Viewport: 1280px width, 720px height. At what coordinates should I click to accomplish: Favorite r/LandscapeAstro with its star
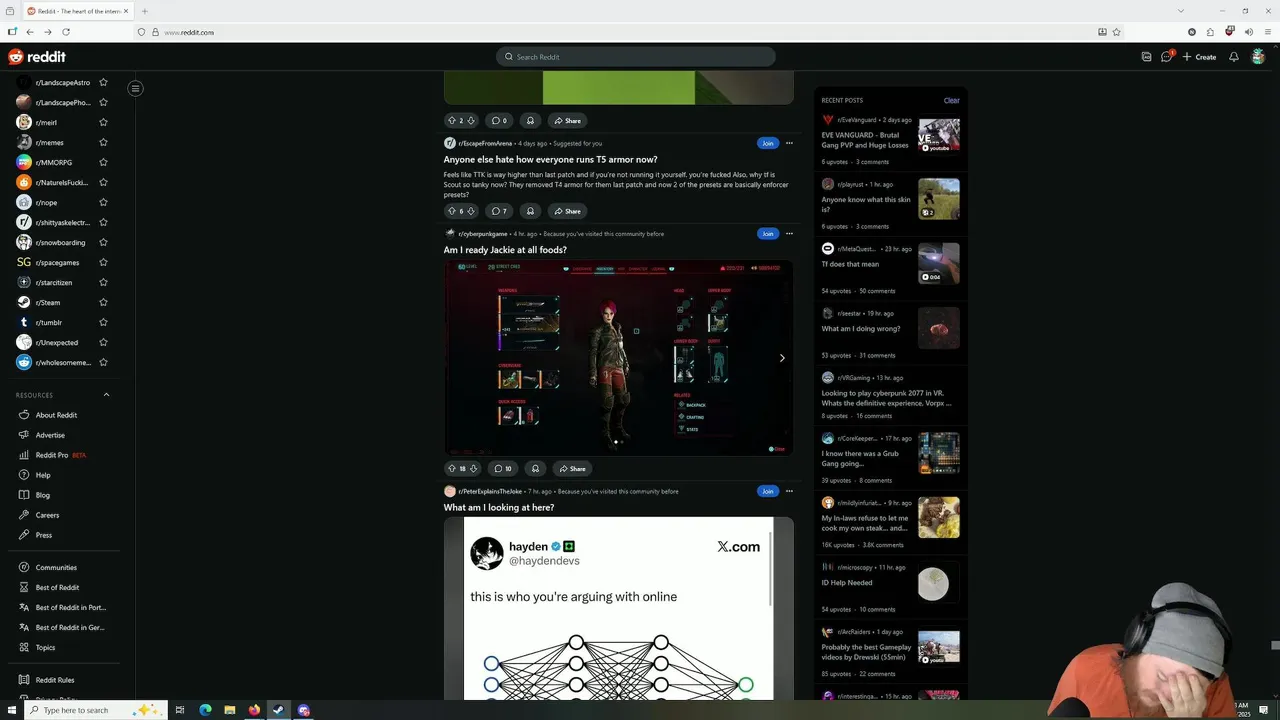[103, 82]
